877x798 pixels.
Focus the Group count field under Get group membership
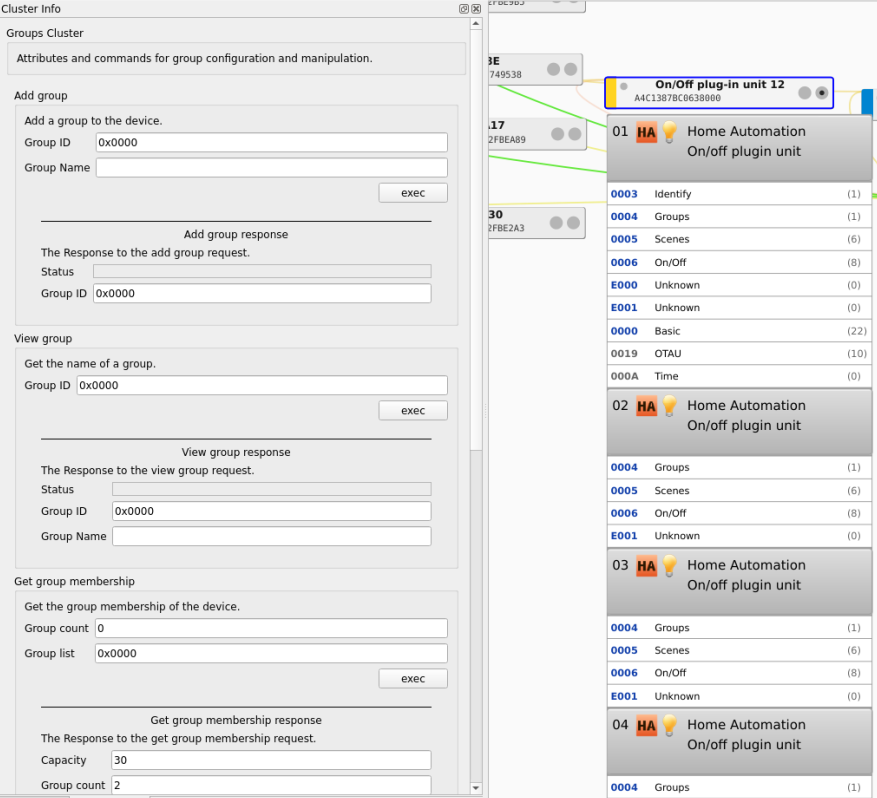tap(271, 628)
